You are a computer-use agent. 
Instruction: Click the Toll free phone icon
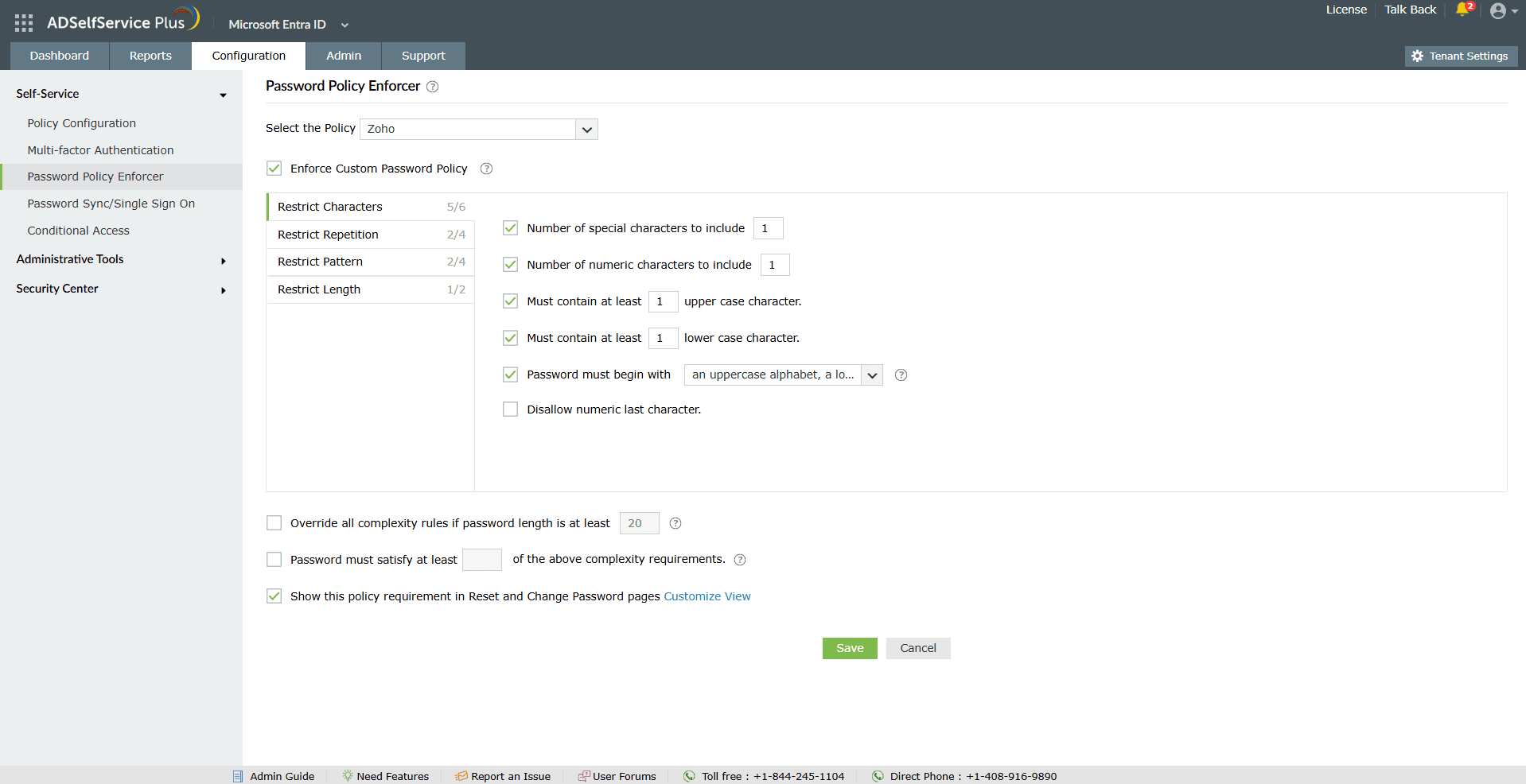[690, 776]
